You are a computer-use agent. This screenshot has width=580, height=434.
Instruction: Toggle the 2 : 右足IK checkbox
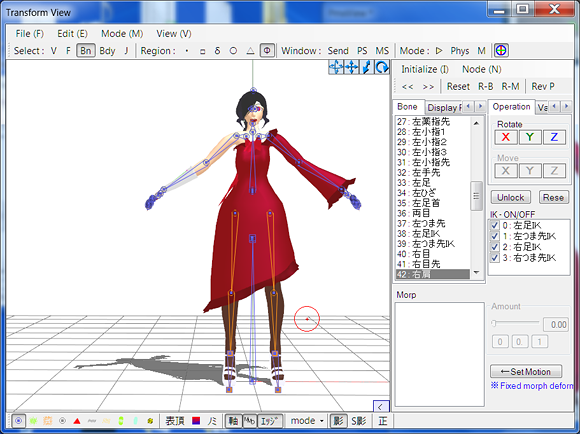[495, 247]
